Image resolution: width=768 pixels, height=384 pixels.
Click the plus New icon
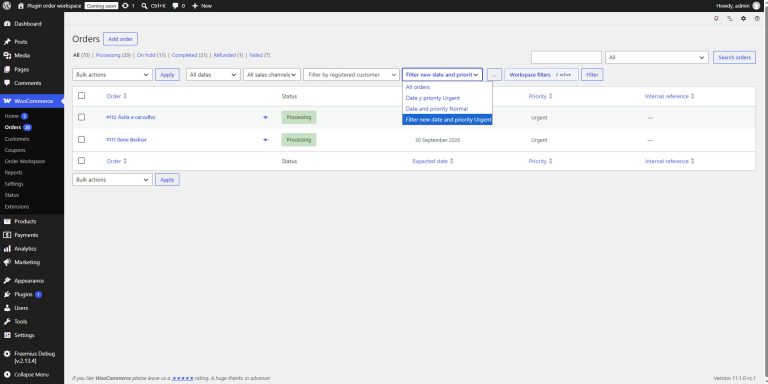194,6
